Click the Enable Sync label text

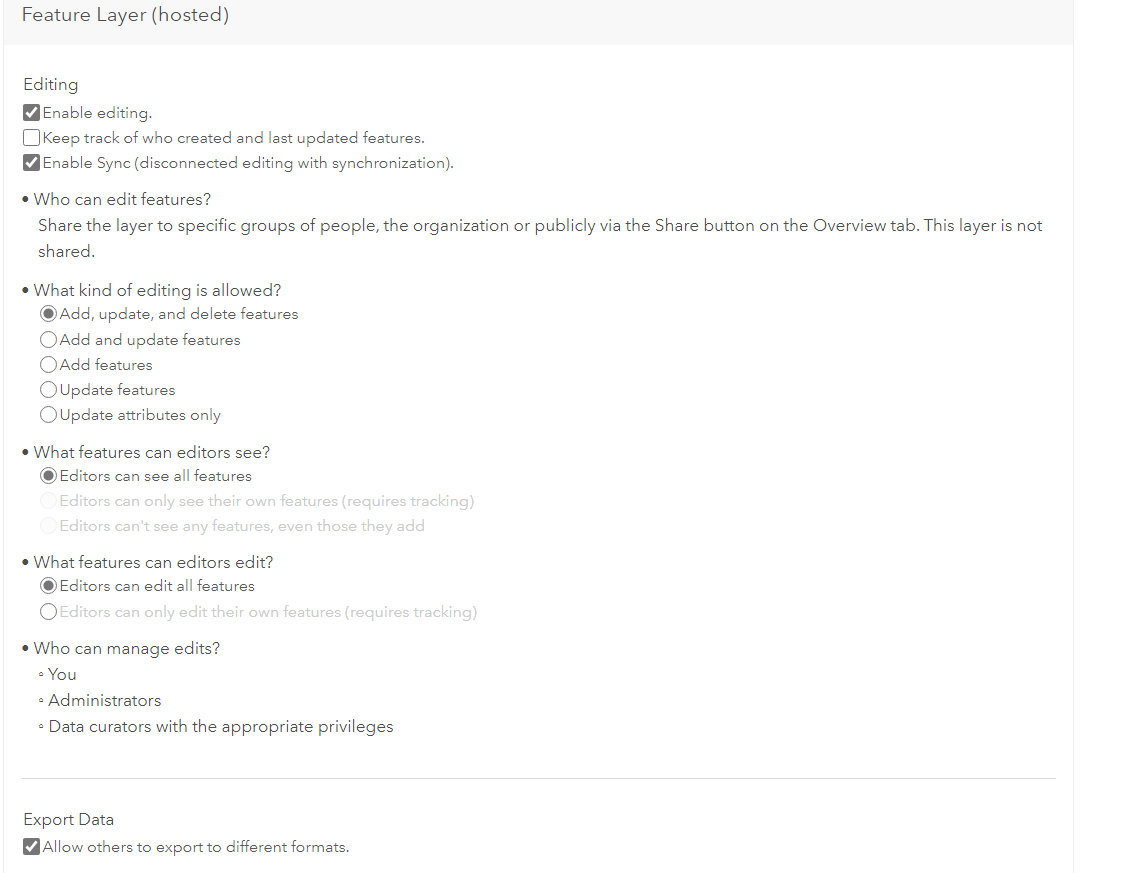(x=248, y=163)
